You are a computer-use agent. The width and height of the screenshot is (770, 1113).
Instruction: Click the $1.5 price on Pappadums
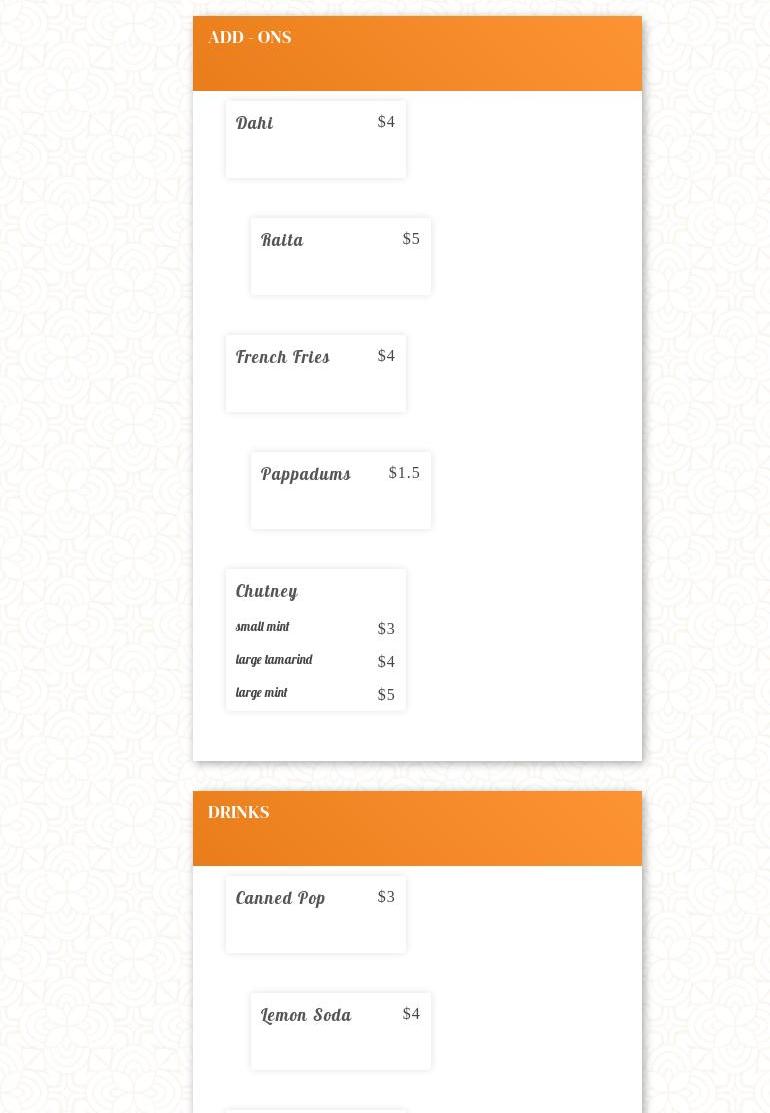[x=404, y=473]
